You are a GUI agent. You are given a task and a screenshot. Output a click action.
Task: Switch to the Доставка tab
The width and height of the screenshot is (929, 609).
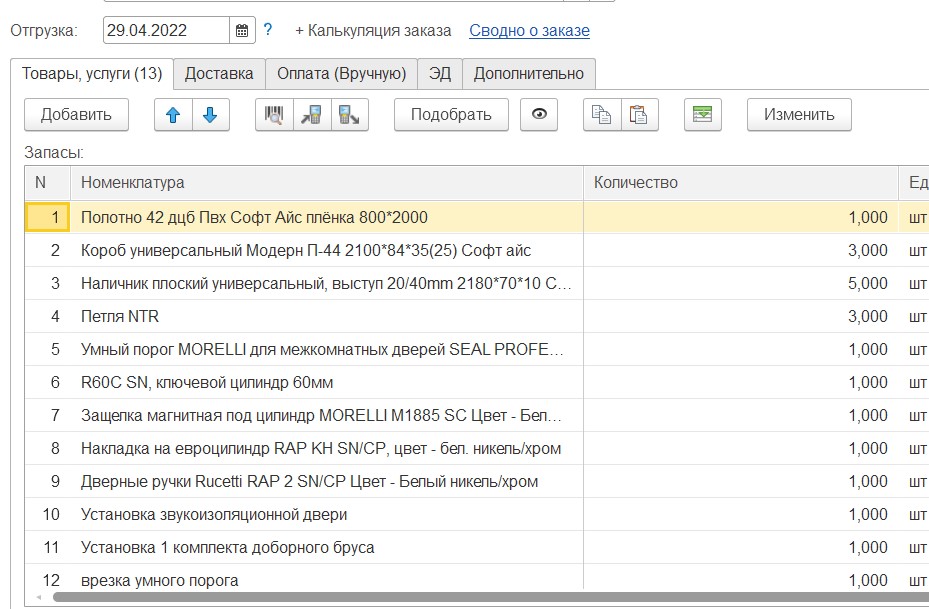pos(219,74)
